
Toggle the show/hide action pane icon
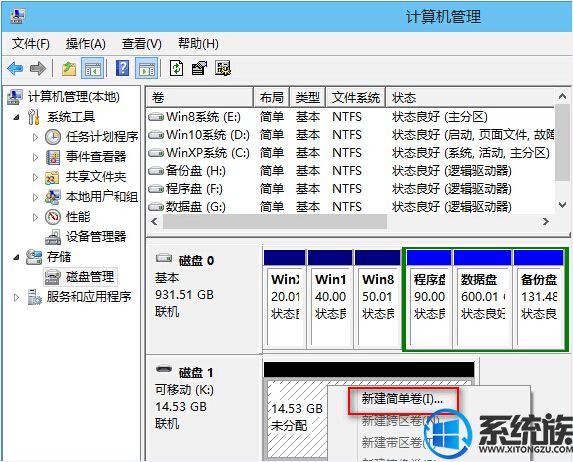[x=147, y=68]
